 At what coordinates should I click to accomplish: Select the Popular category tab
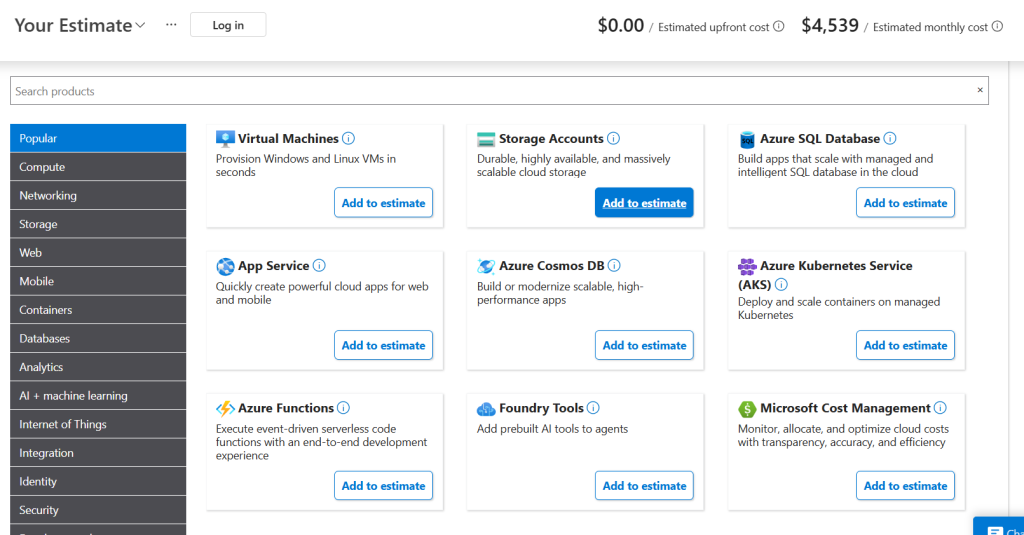(98, 138)
